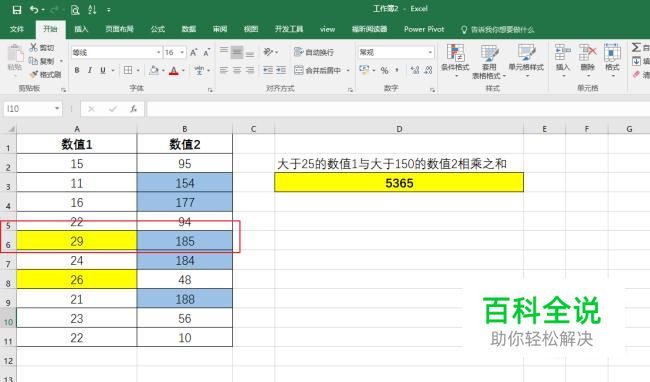Expand the Merge & Center dropdown arrow
The height and width of the screenshot is (382, 650).
(x=348, y=70)
